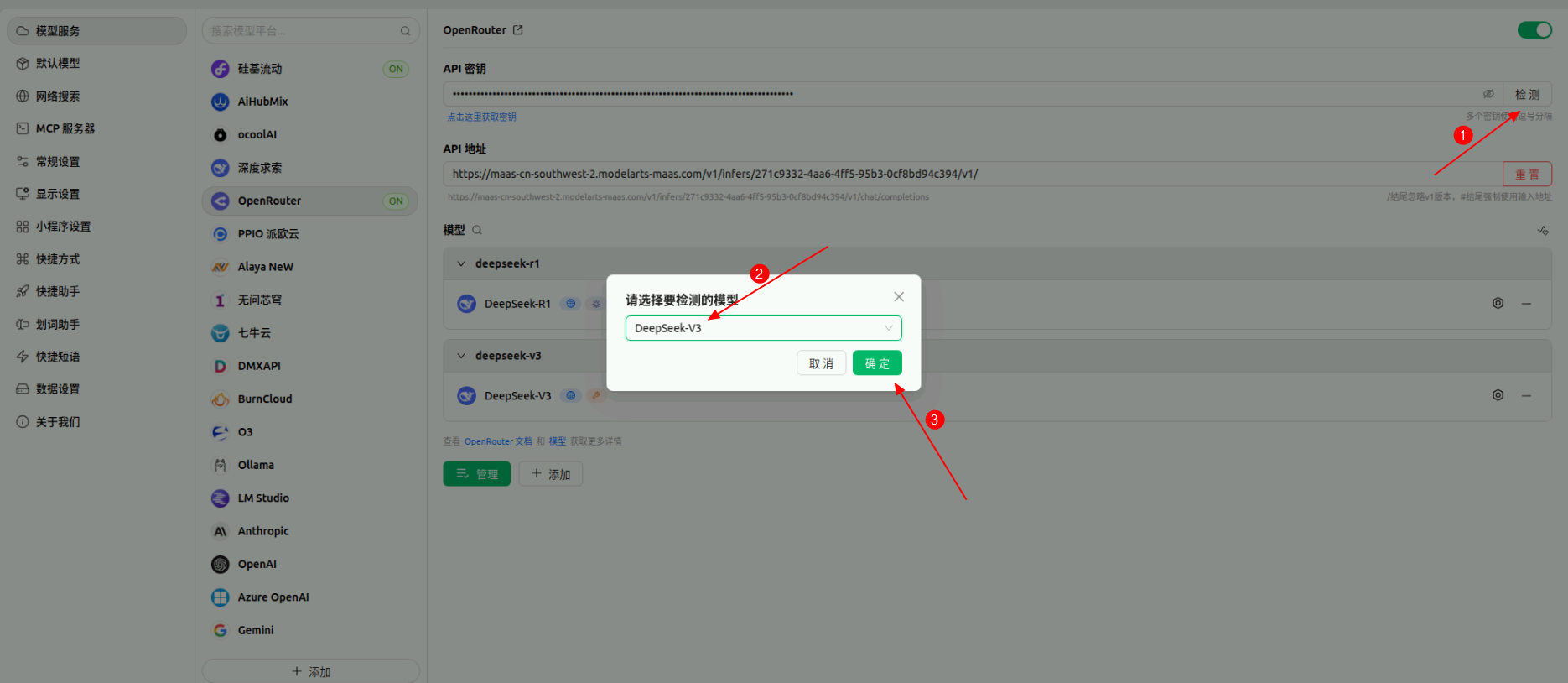Open settings gear for DeepSeek-V3 model
The width and height of the screenshot is (1568, 683).
pyautogui.click(x=1498, y=395)
